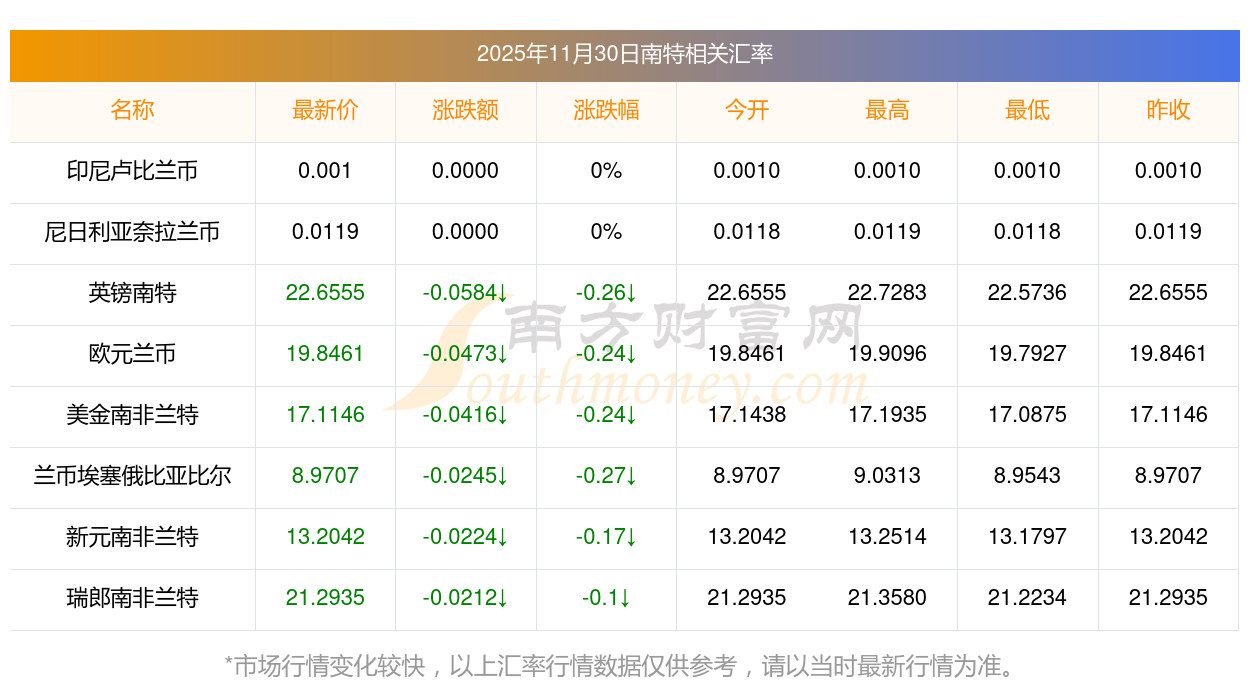
Task: Click the 新元南非兰特 row name
Action: coord(133,537)
